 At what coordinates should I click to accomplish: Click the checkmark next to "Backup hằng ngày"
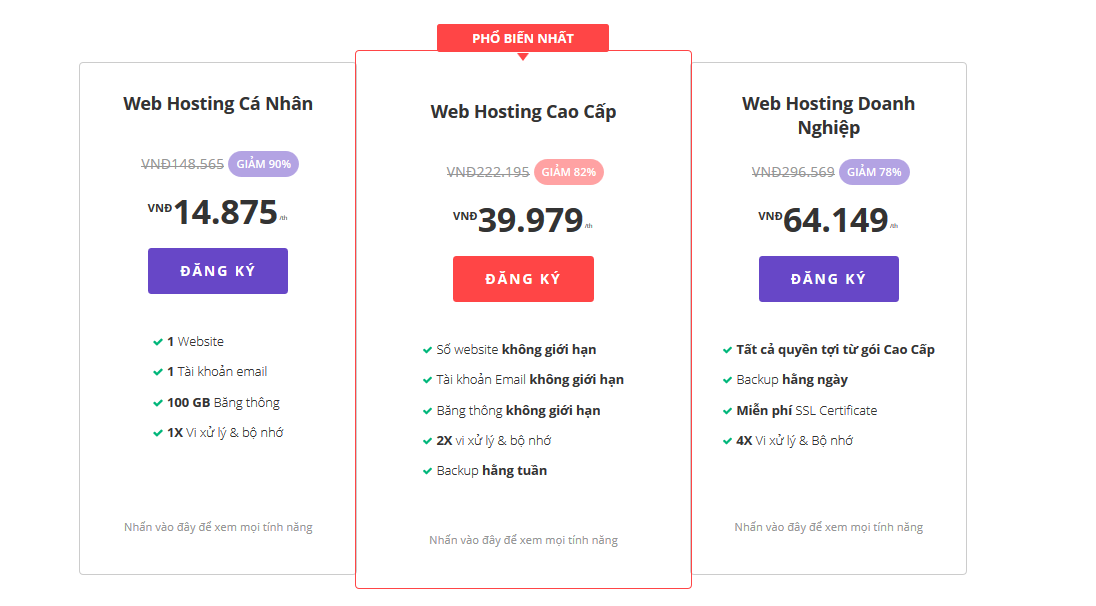(x=726, y=379)
